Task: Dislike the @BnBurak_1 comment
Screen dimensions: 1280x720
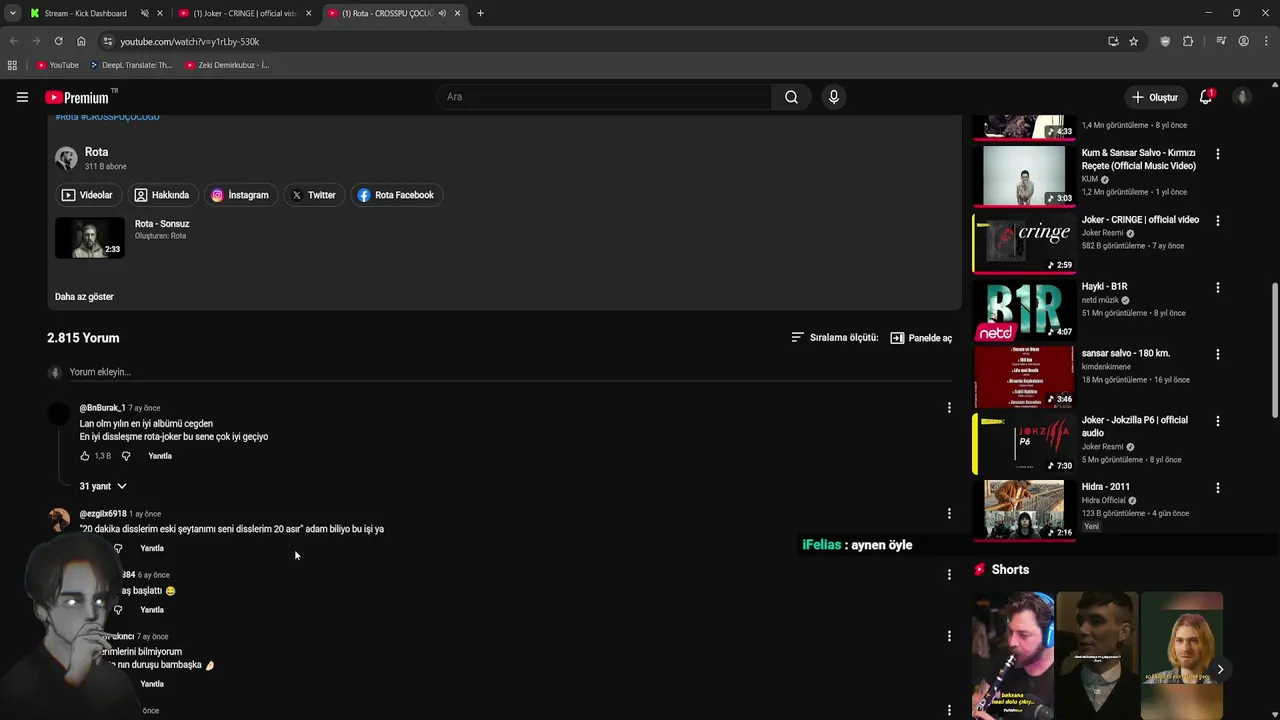Action: pyautogui.click(x=126, y=456)
